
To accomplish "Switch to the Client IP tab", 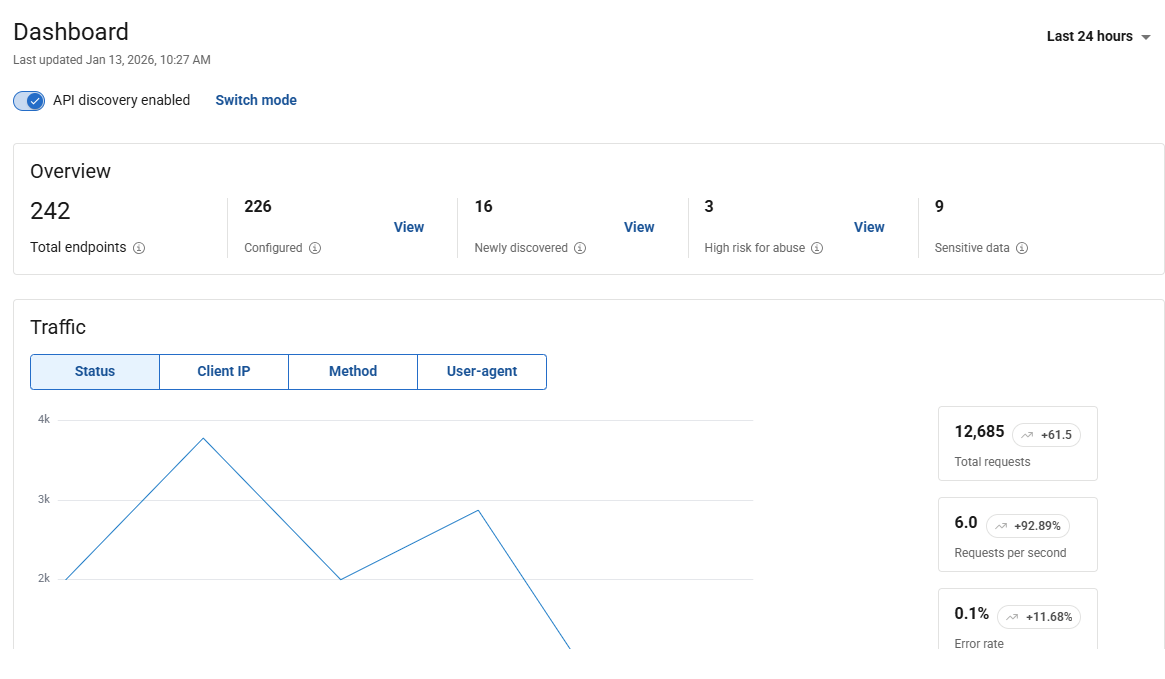I will 223,371.
